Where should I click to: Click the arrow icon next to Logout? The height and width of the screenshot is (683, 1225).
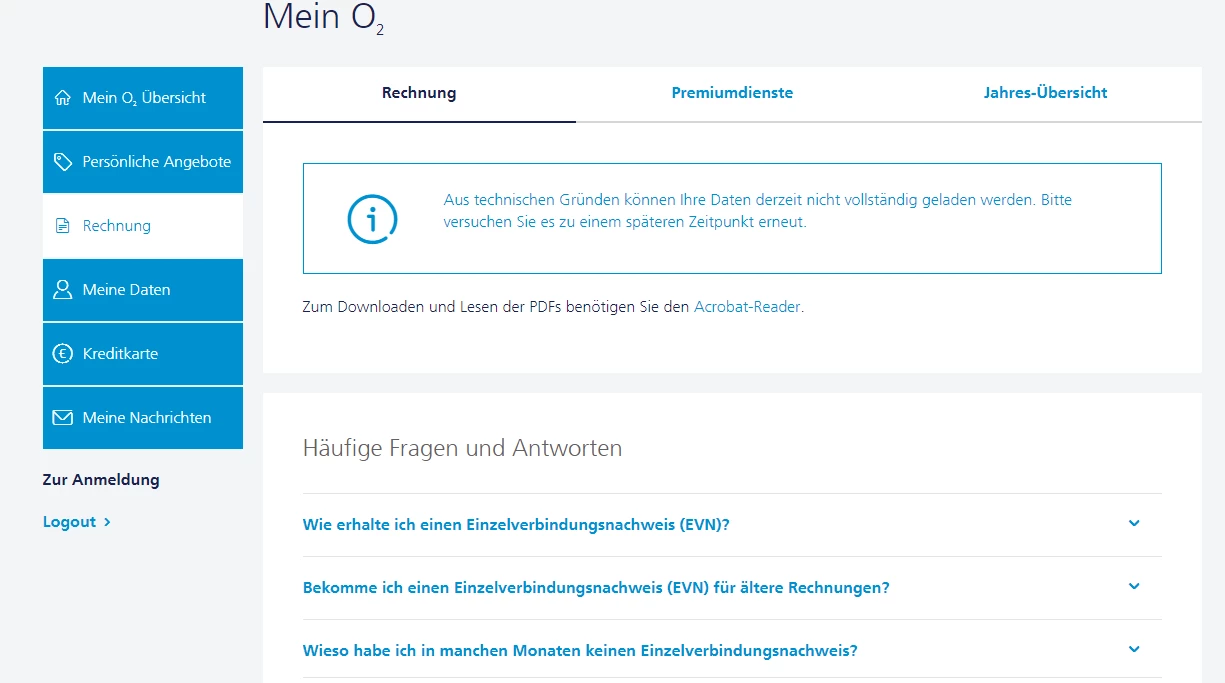(x=107, y=522)
